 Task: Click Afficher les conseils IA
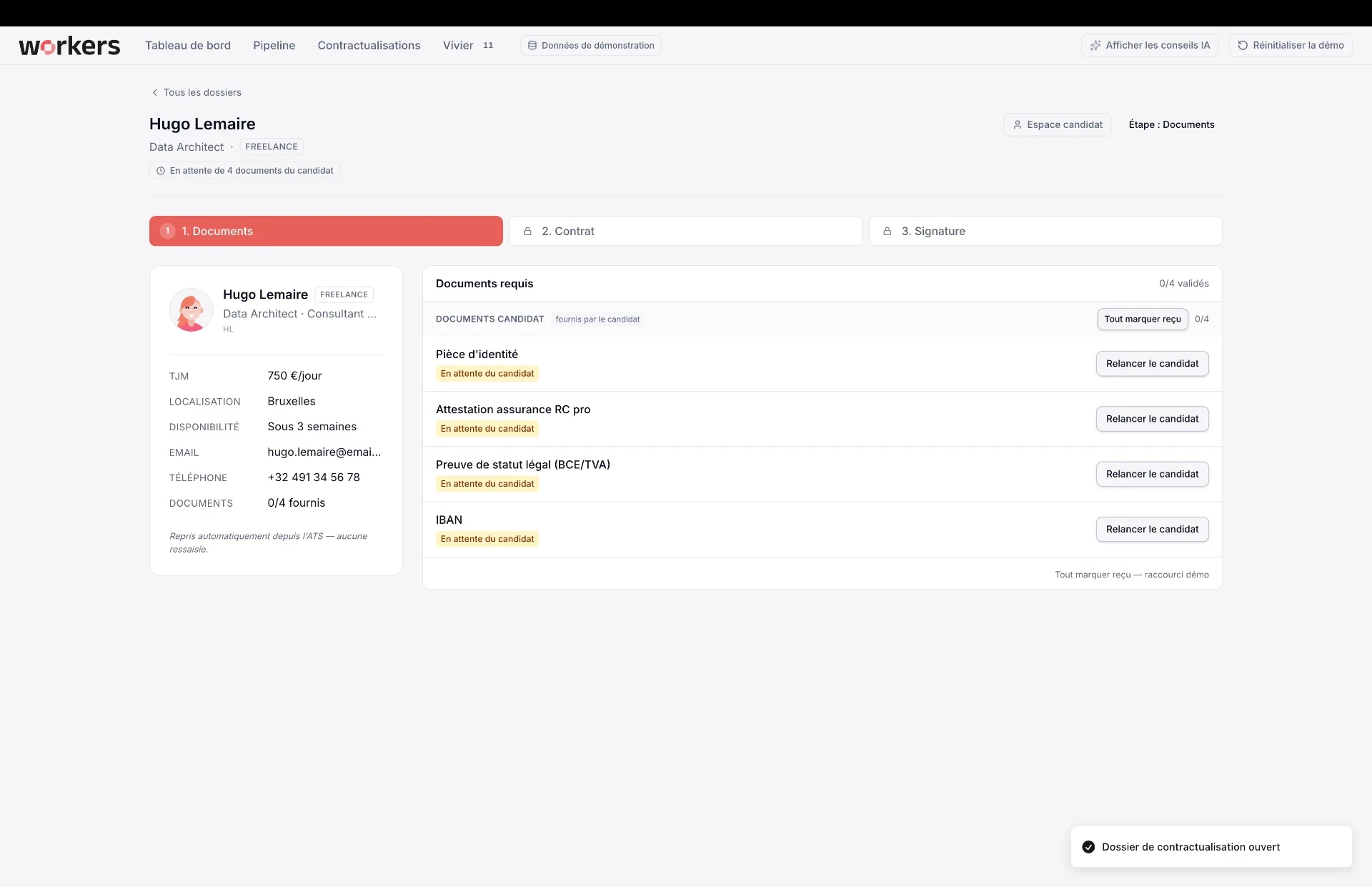tap(1150, 46)
